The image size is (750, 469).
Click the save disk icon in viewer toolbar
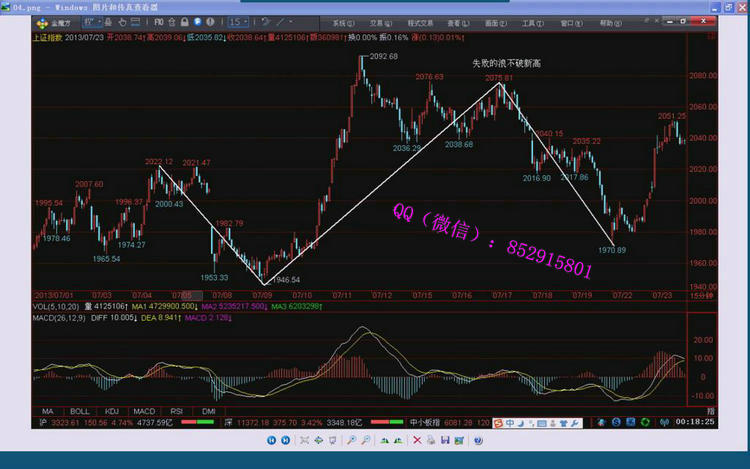click(x=445, y=440)
